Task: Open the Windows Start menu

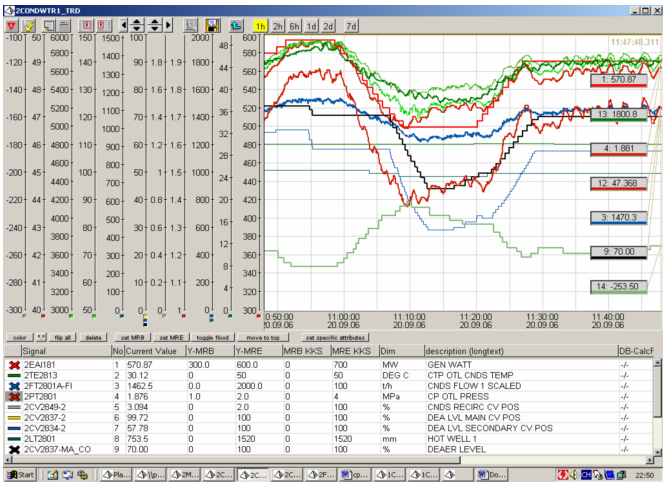Action: pos(20,474)
